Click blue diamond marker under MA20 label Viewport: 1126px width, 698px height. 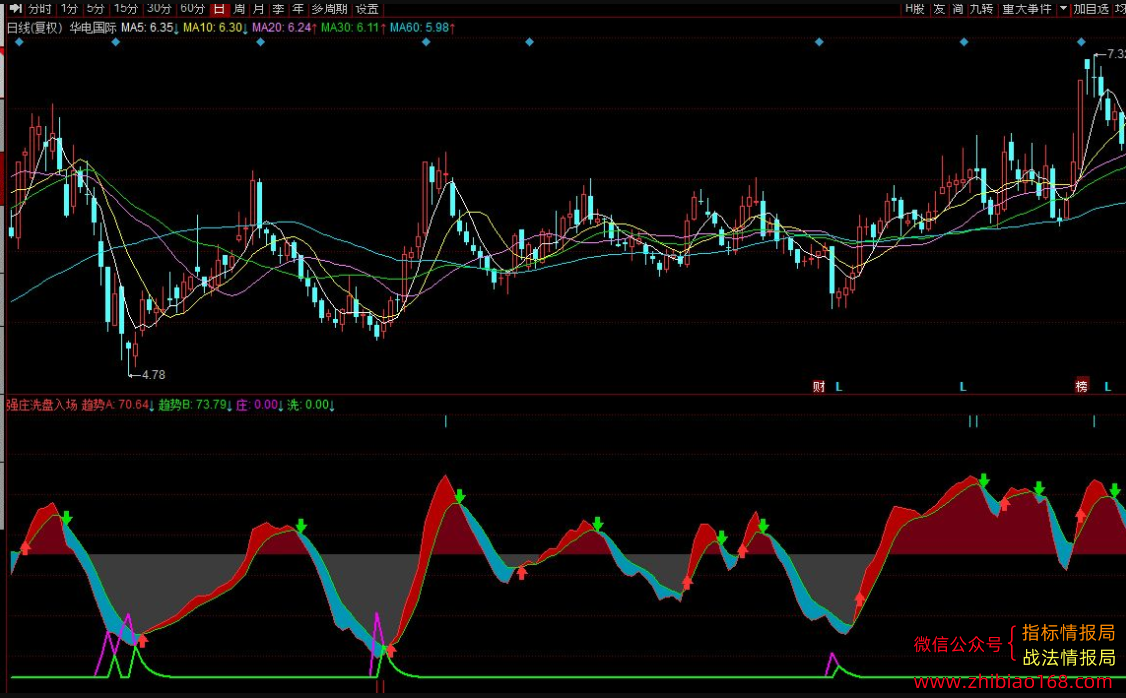[x=261, y=42]
